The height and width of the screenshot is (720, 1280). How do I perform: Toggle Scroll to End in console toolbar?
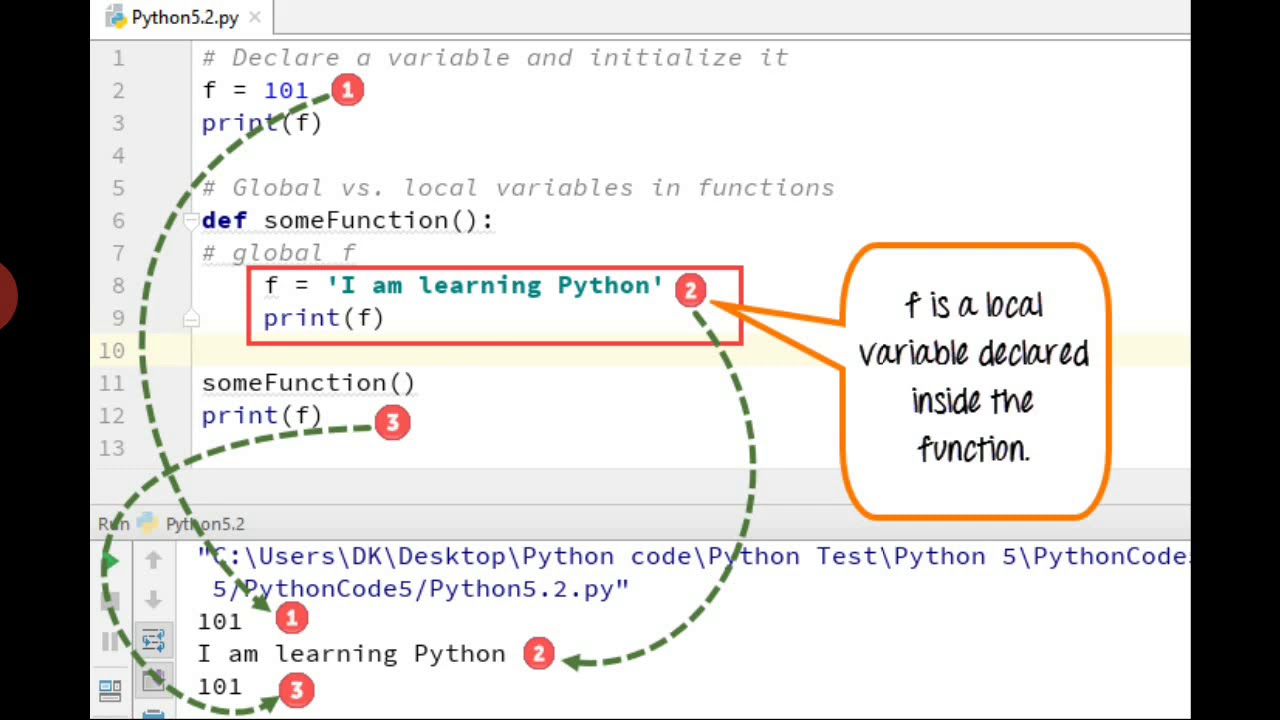coord(153,681)
